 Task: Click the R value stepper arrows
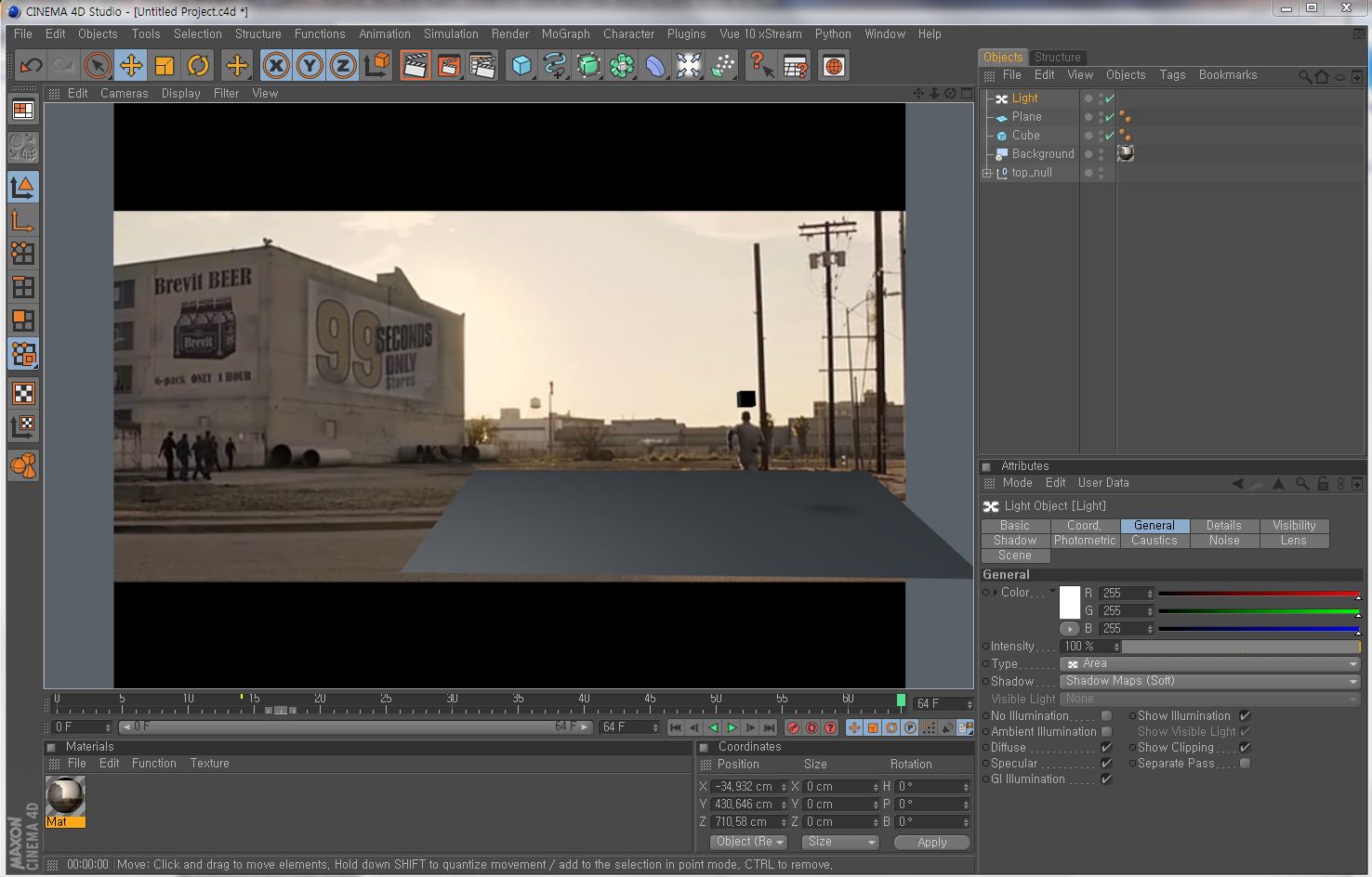click(1150, 594)
